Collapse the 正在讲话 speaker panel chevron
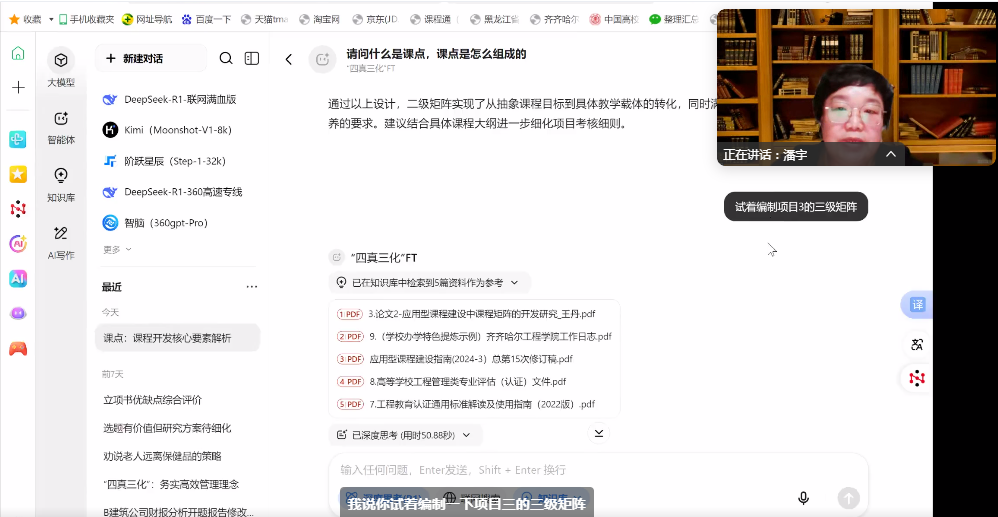 pos(890,155)
